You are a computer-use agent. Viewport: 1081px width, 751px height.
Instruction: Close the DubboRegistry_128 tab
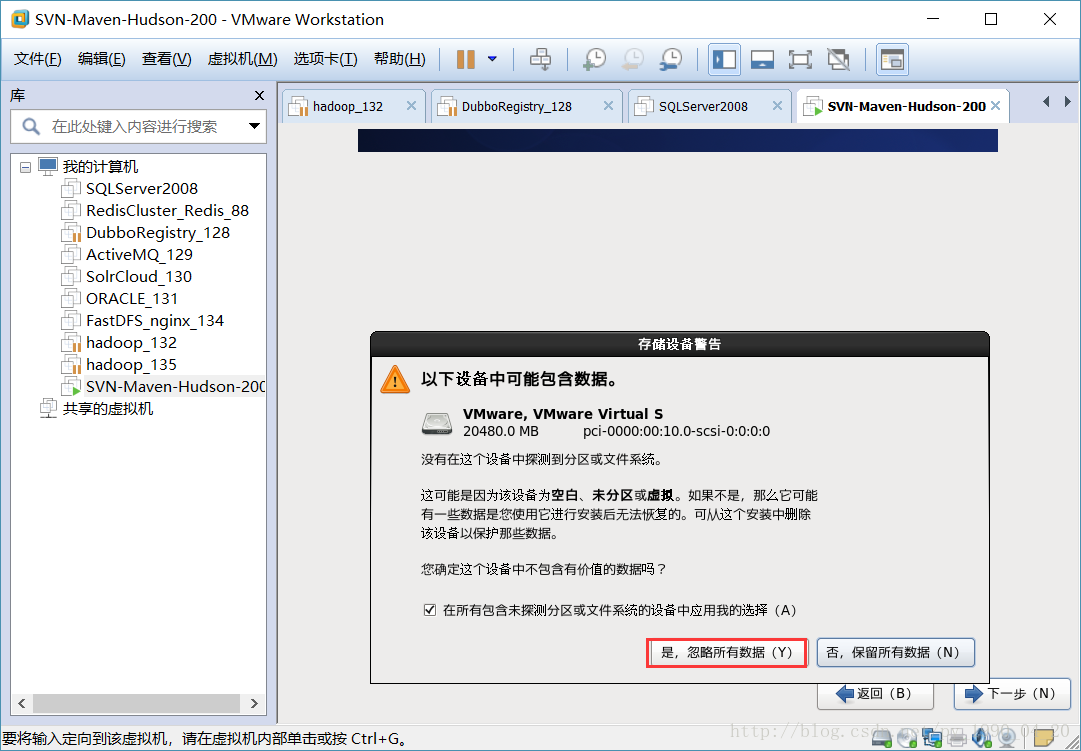pyautogui.click(x=608, y=106)
